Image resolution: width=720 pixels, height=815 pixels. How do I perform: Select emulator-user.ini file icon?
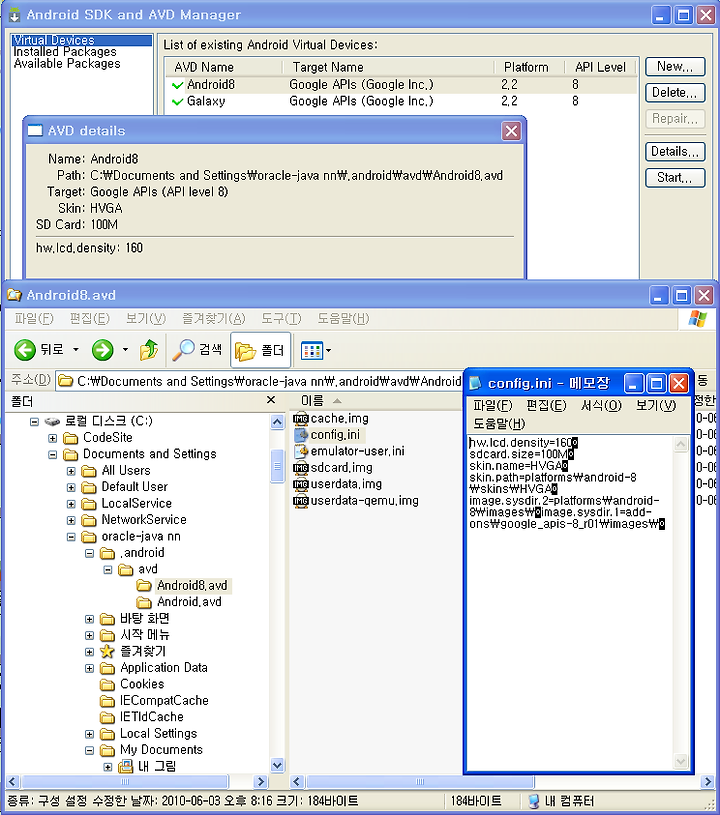tap(301, 451)
